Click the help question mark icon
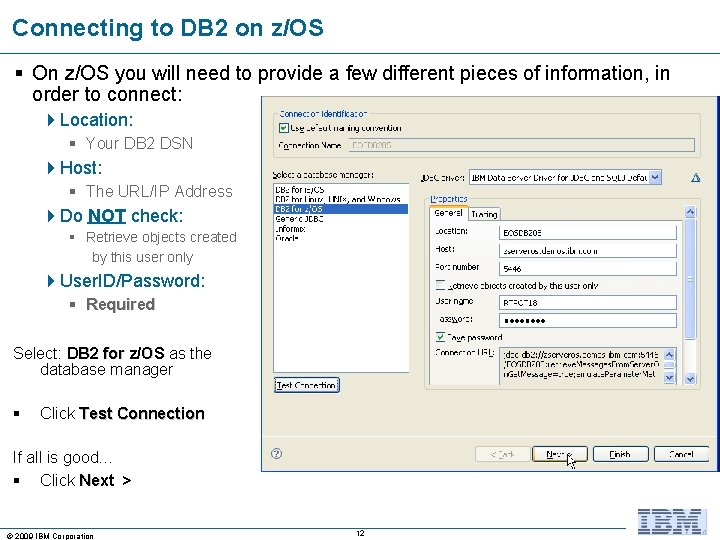 (276, 454)
